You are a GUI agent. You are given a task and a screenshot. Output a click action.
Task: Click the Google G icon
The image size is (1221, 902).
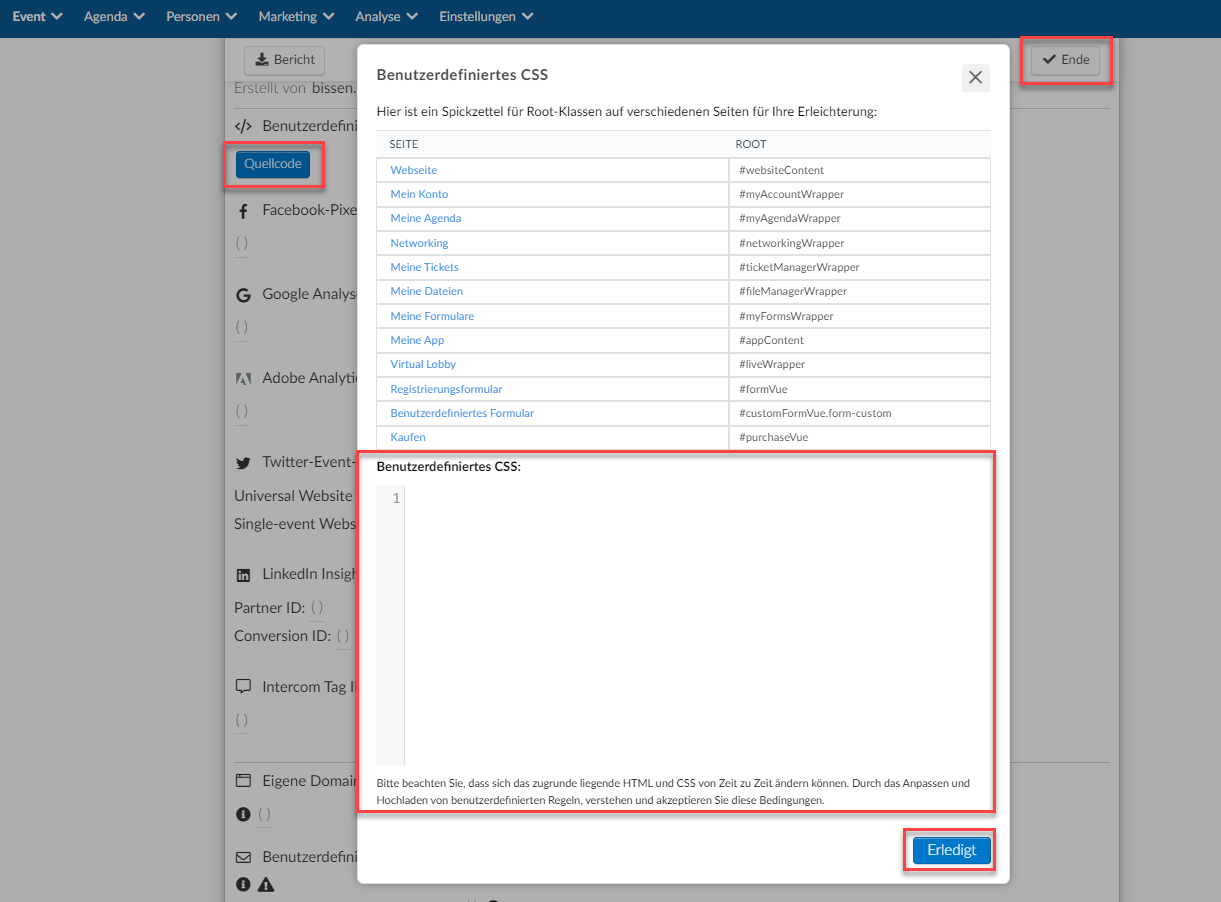pos(242,295)
